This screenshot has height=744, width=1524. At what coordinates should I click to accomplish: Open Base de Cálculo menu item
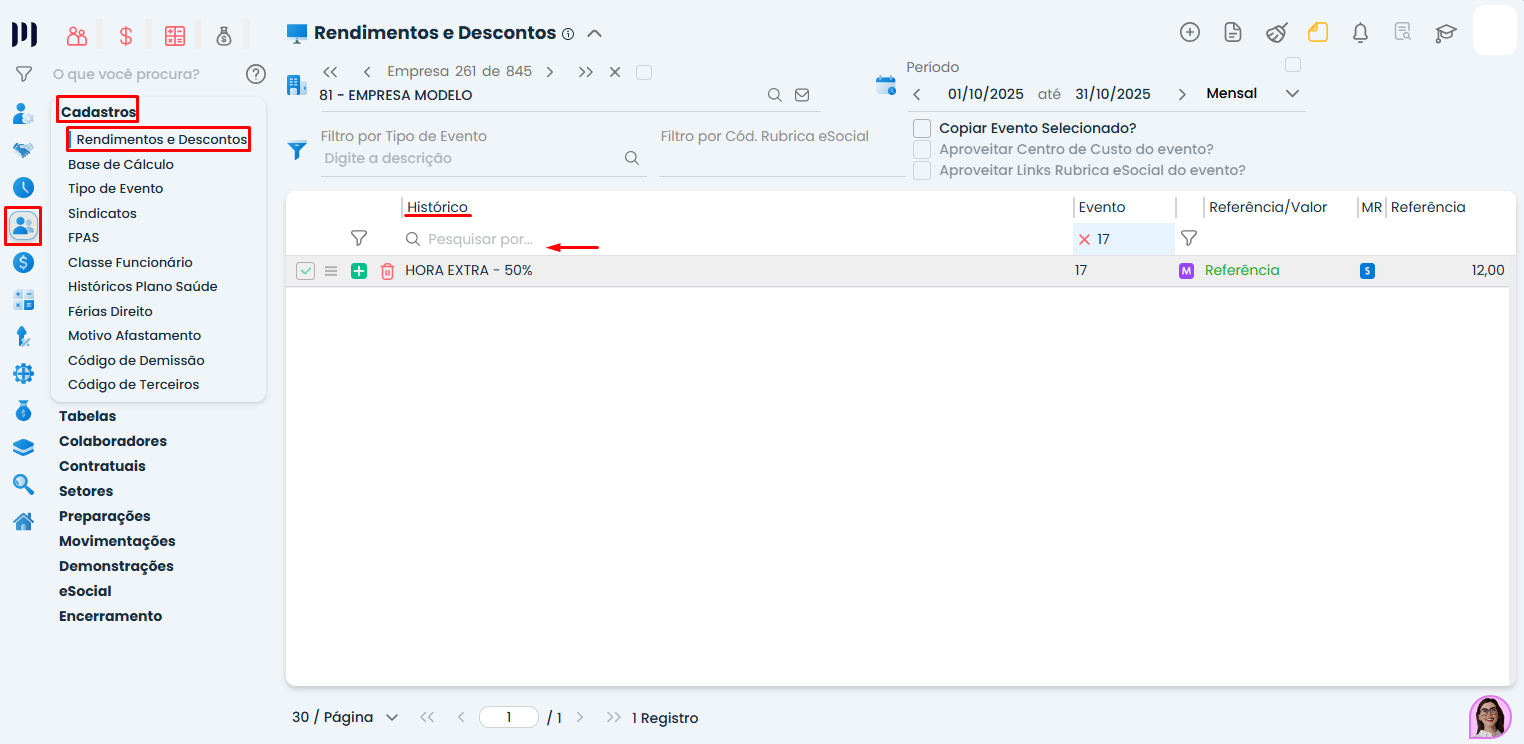(121, 164)
